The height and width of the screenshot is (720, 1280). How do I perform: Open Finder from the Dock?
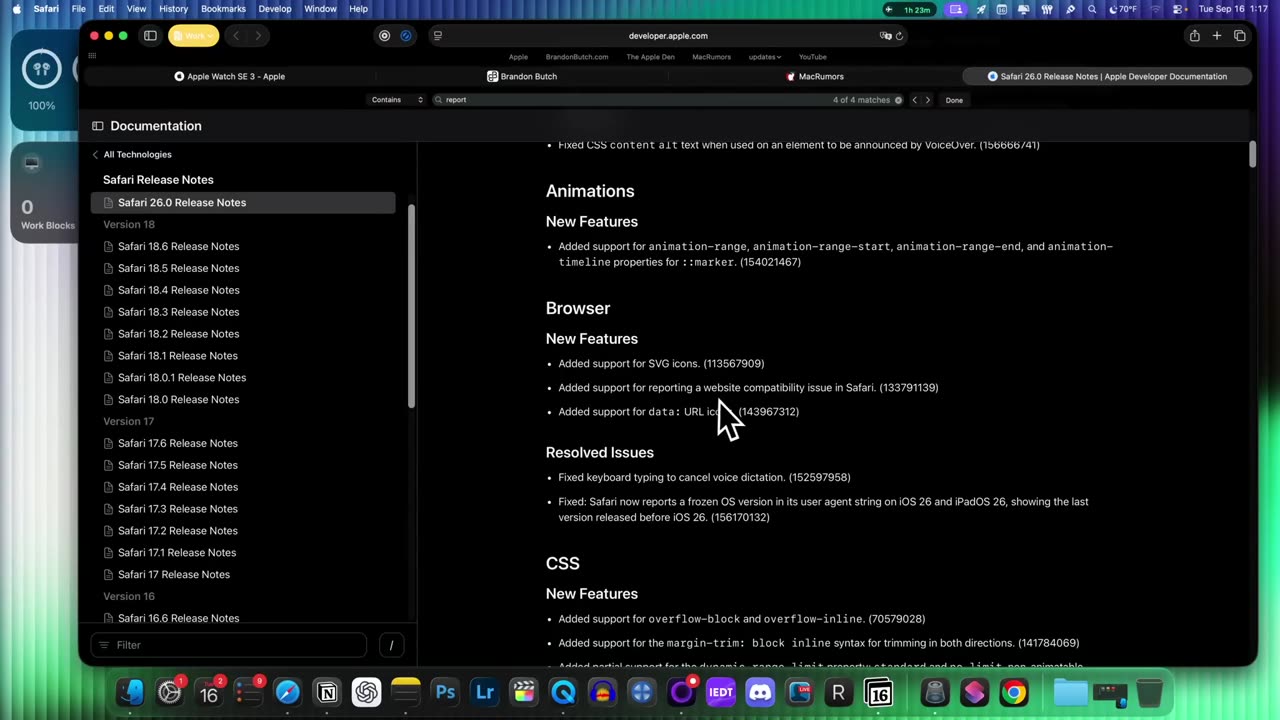pyautogui.click(x=130, y=692)
